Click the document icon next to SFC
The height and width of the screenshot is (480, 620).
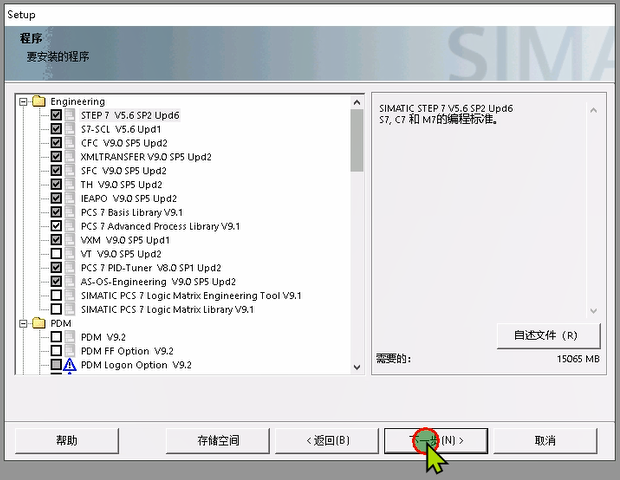pos(70,170)
